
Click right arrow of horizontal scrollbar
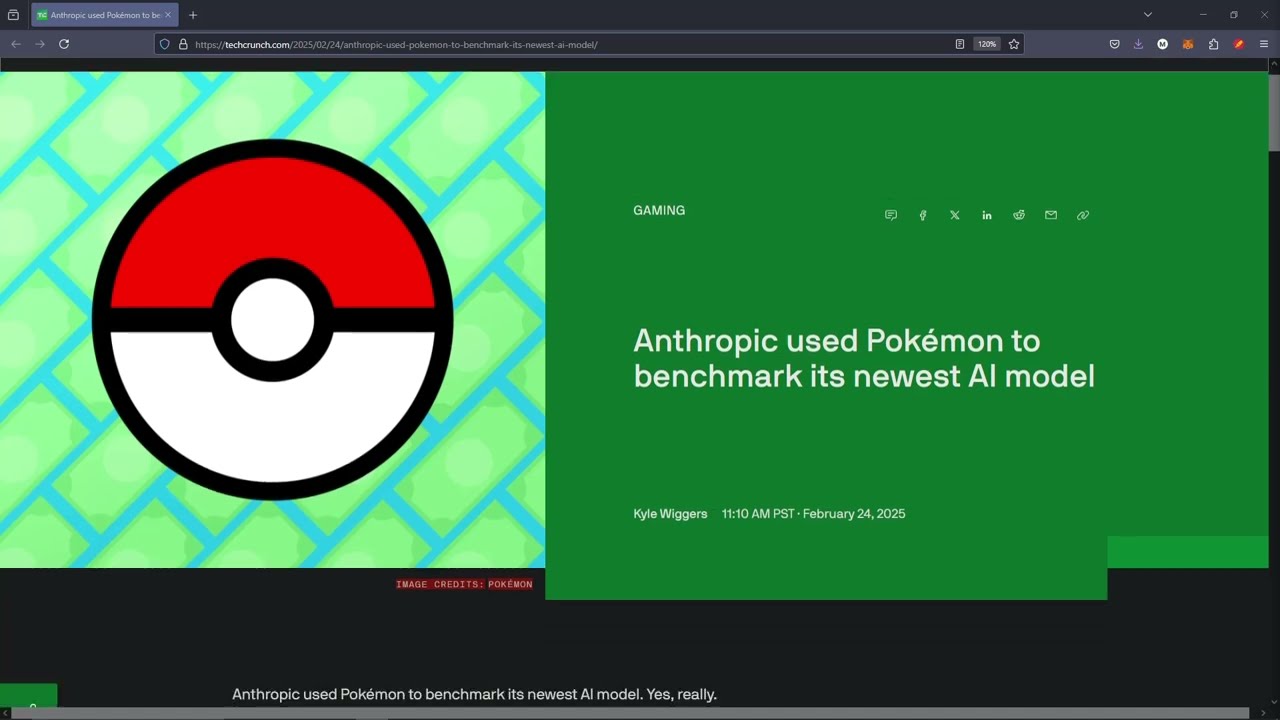pos(1263,713)
